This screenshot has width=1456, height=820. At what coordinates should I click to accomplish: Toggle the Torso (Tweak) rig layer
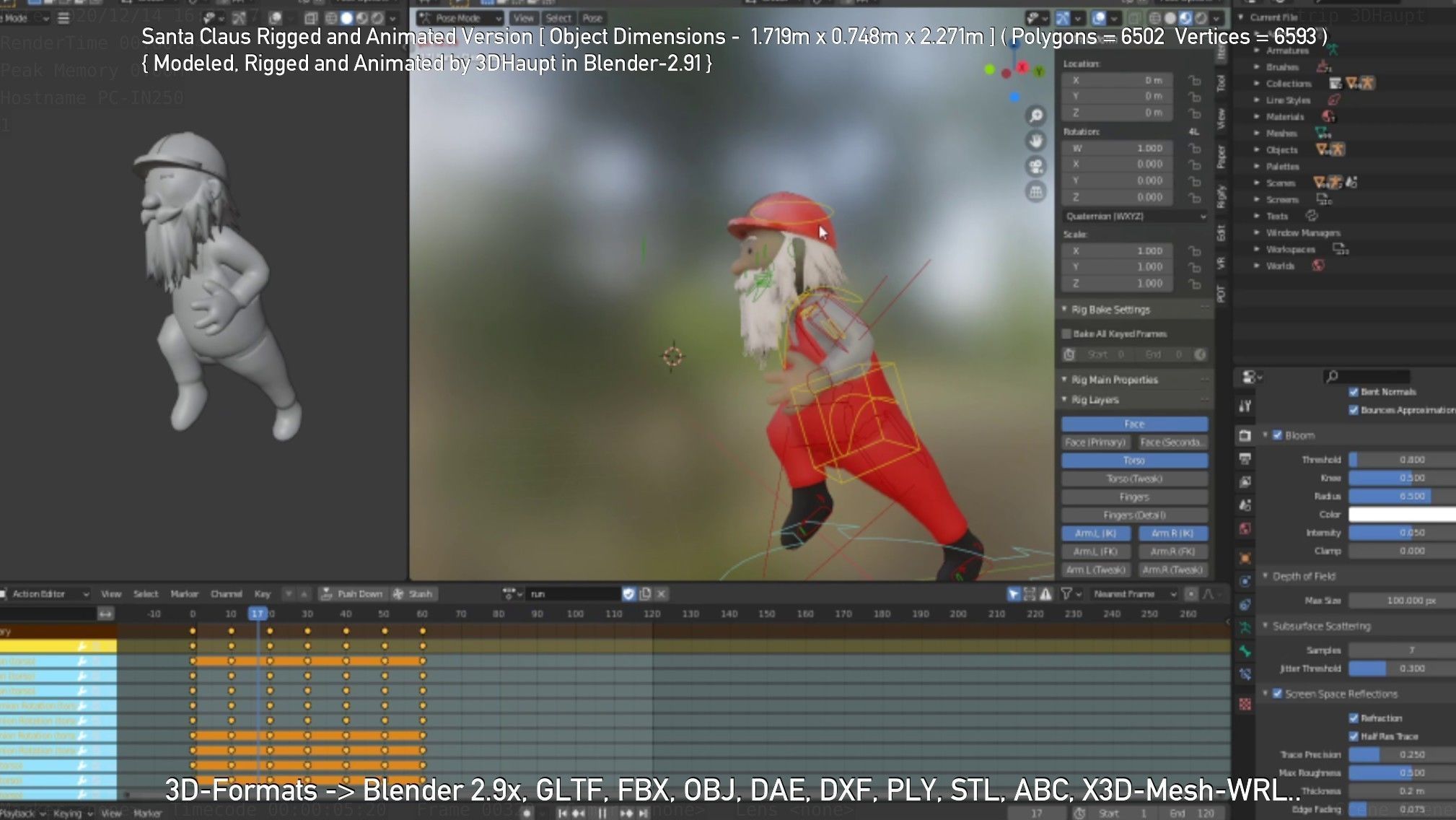click(1134, 479)
